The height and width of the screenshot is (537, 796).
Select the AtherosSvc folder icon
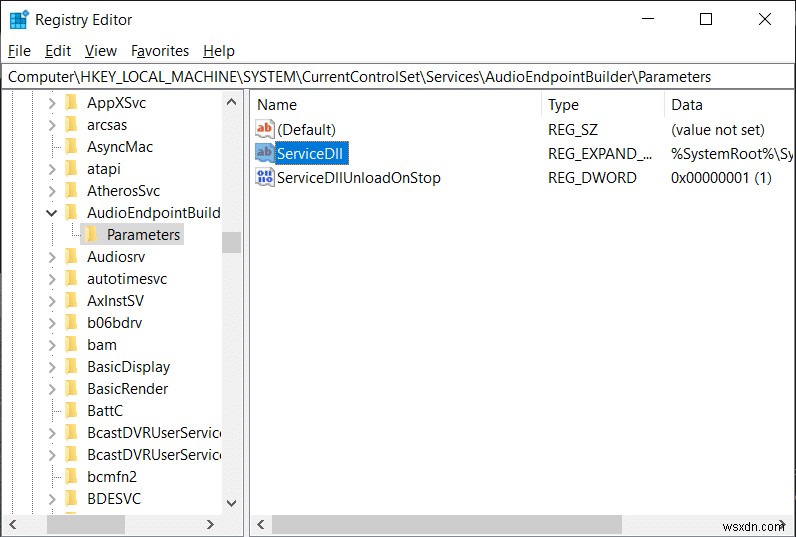point(72,190)
